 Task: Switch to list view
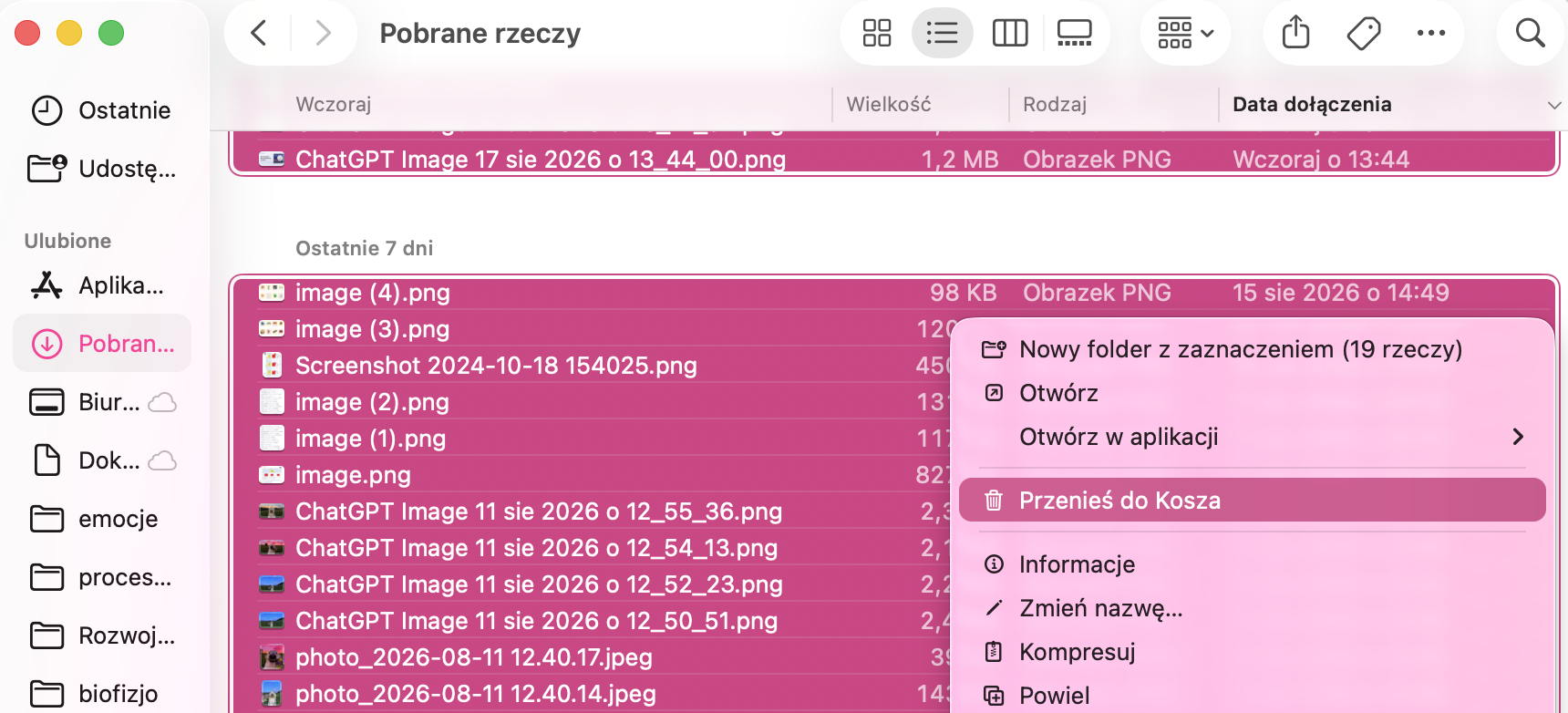(x=942, y=34)
